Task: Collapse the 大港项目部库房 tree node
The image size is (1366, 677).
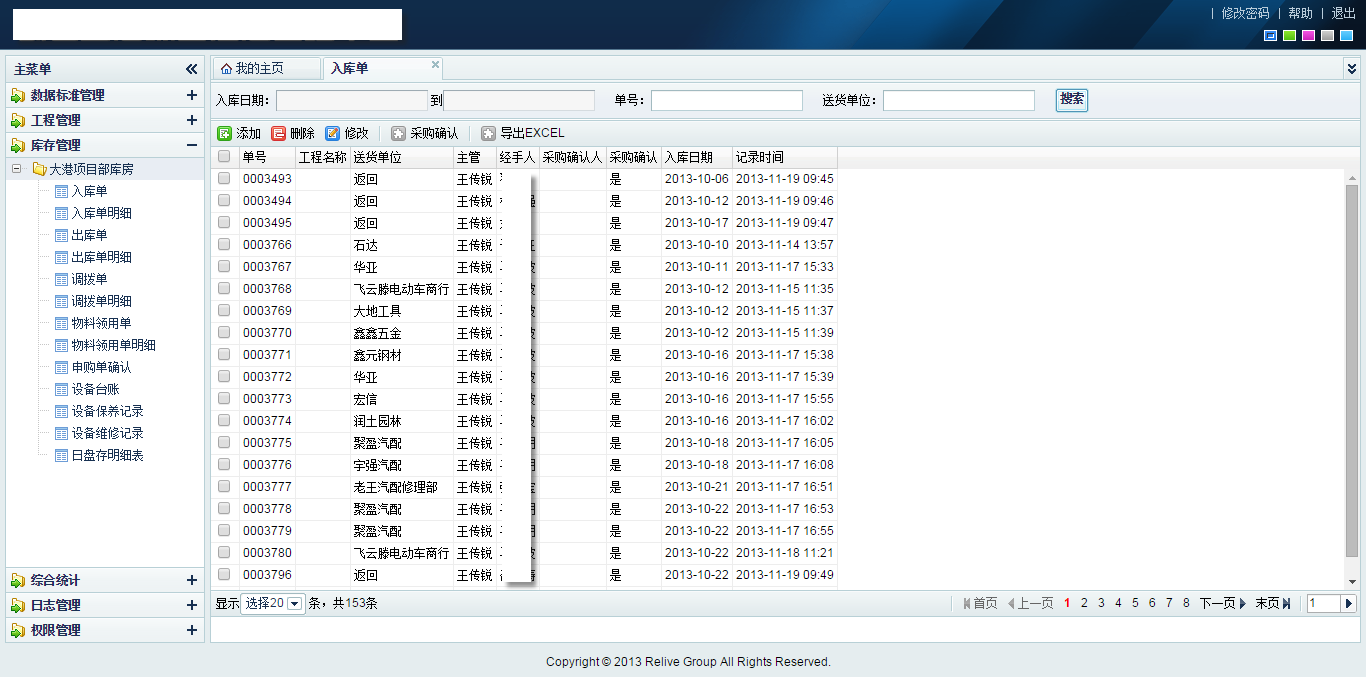Action: tap(17, 169)
